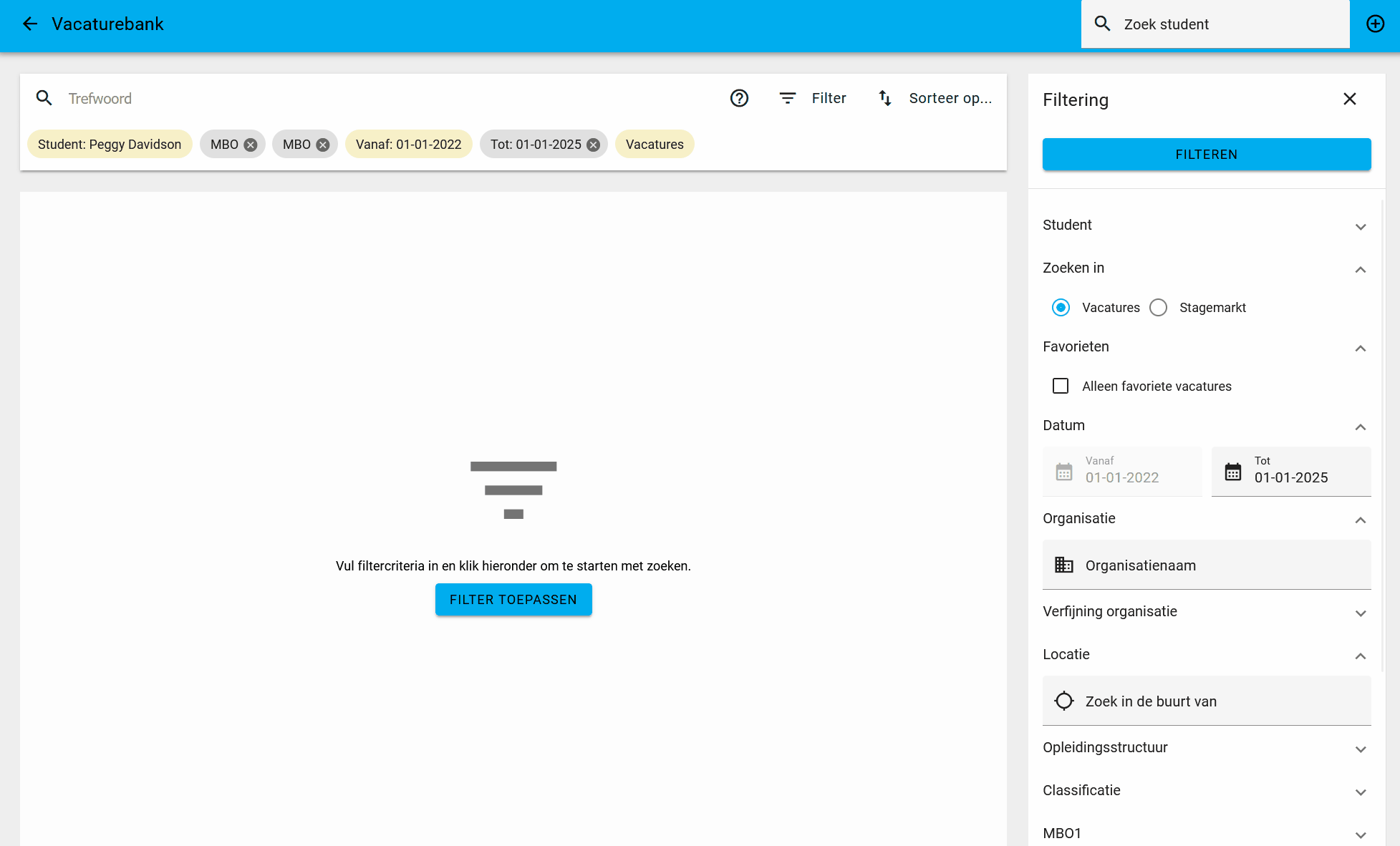The height and width of the screenshot is (846, 1400).
Task: Open the help question mark icon
Action: [x=739, y=98]
